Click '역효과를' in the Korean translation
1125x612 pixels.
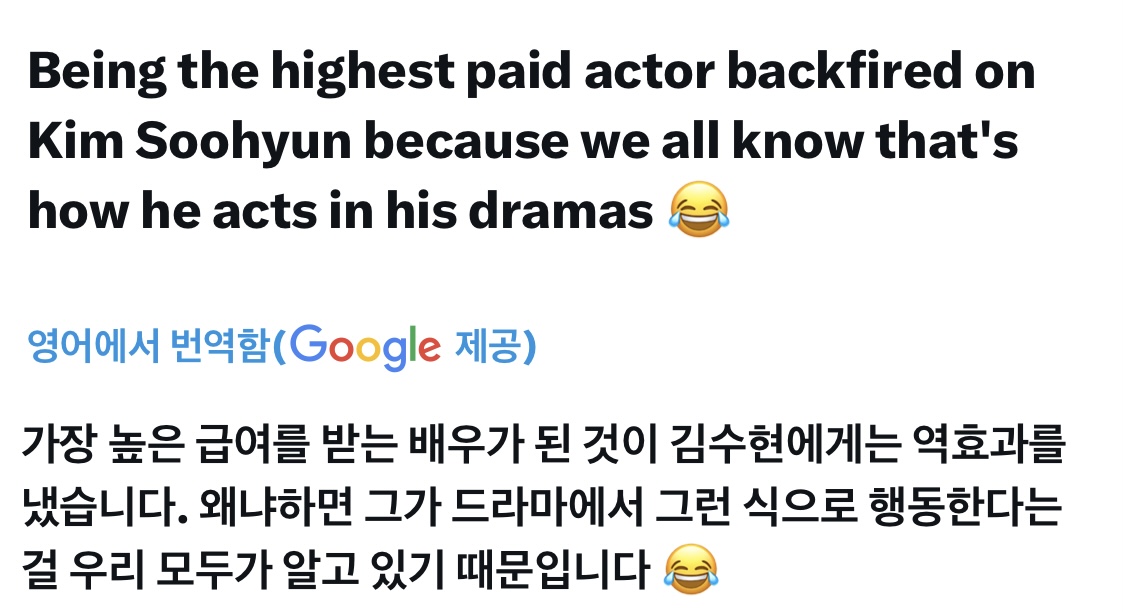coord(989,444)
